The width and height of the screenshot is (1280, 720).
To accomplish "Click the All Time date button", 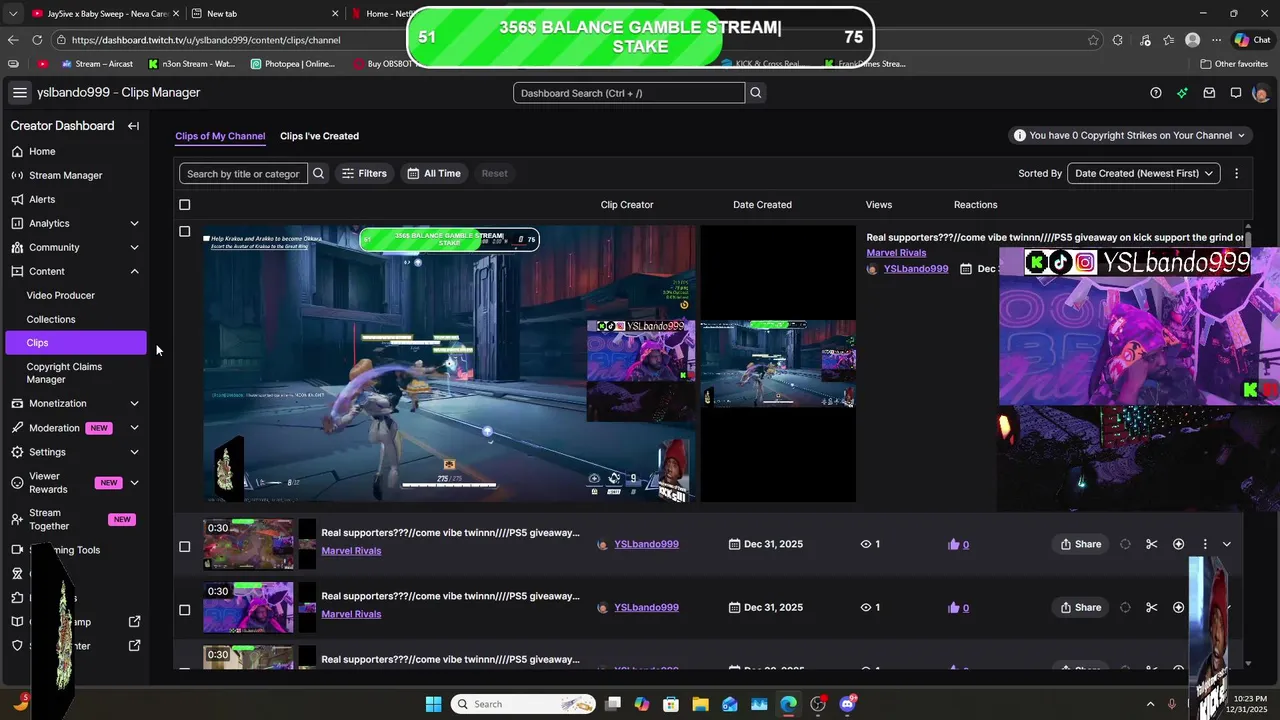I will click(x=434, y=173).
